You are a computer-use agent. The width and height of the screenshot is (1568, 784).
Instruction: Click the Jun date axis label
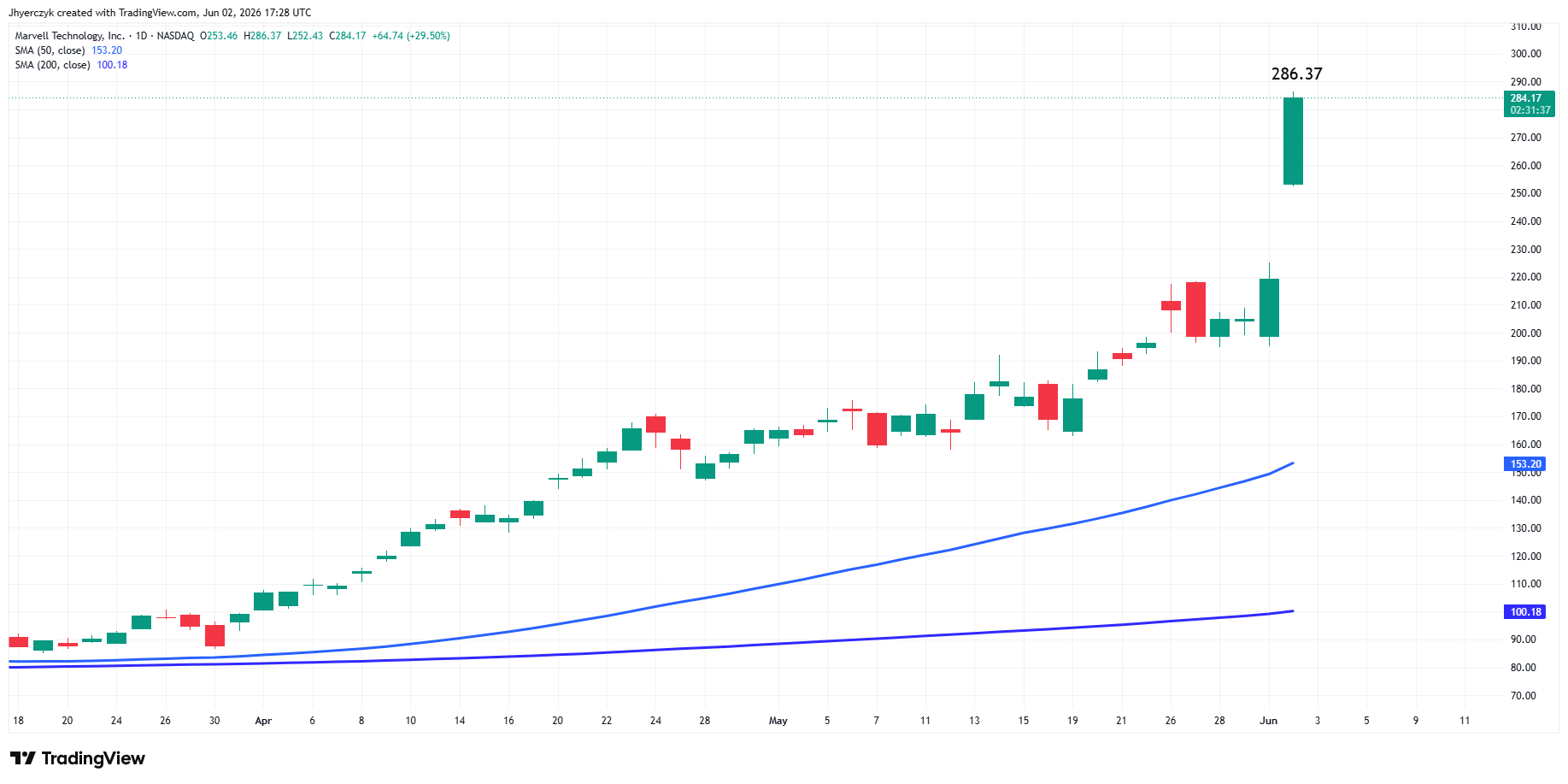1269,721
